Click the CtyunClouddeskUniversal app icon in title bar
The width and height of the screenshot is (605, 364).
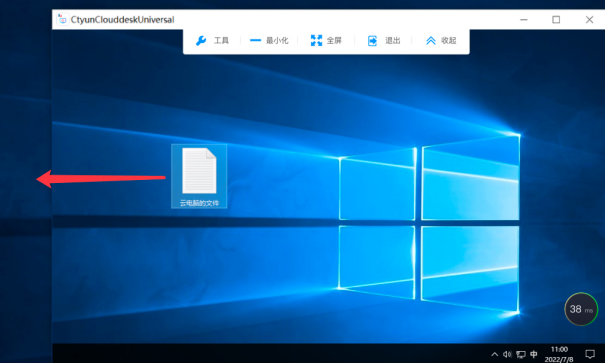pos(62,19)
